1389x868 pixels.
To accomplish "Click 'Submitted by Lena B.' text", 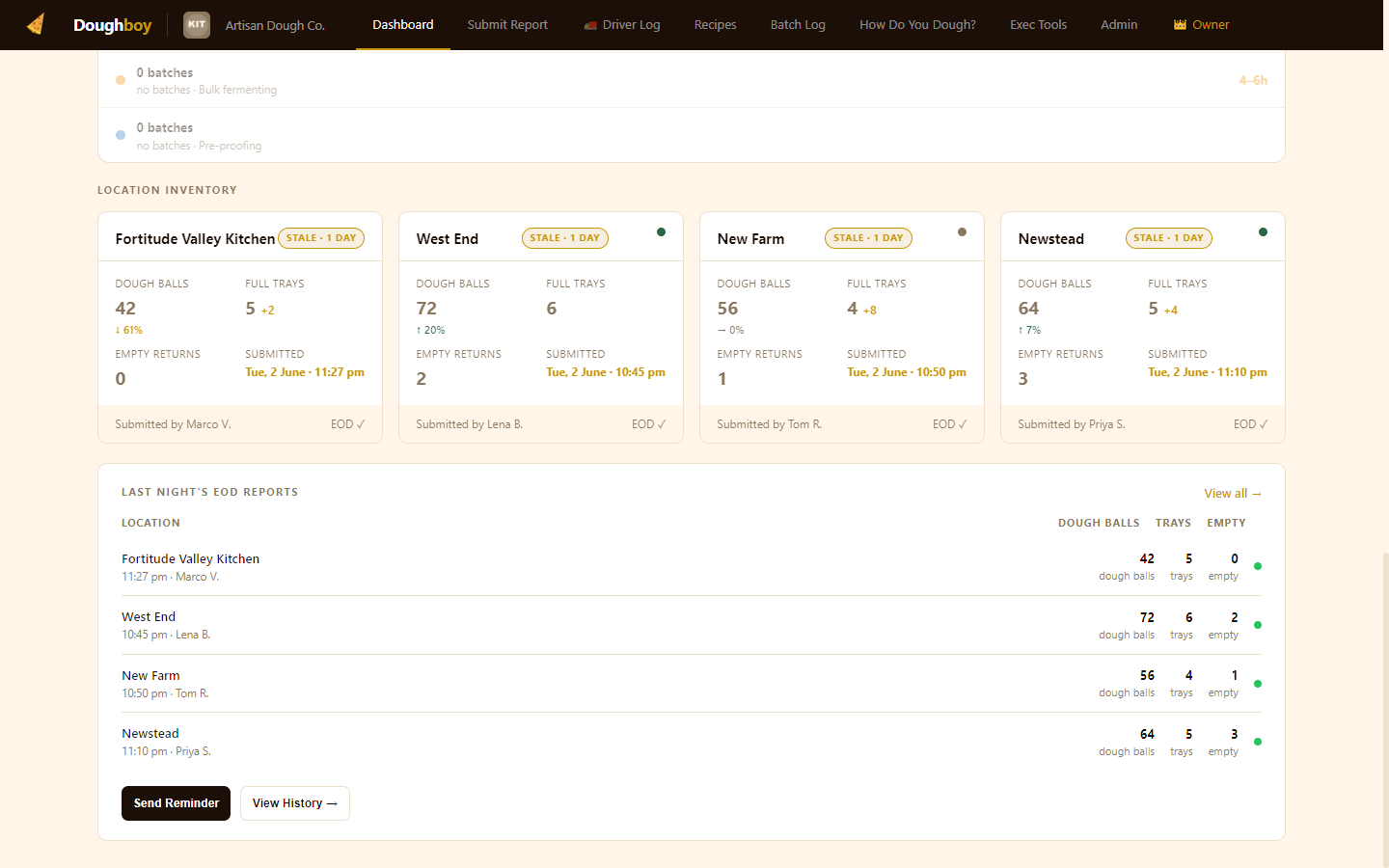I will 469,424.
